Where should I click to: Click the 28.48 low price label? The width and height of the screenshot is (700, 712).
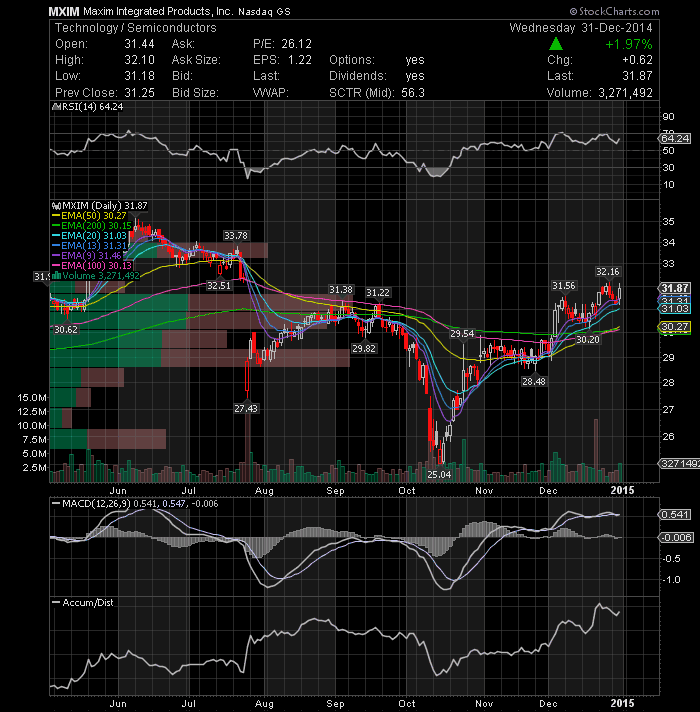[533, 381]
